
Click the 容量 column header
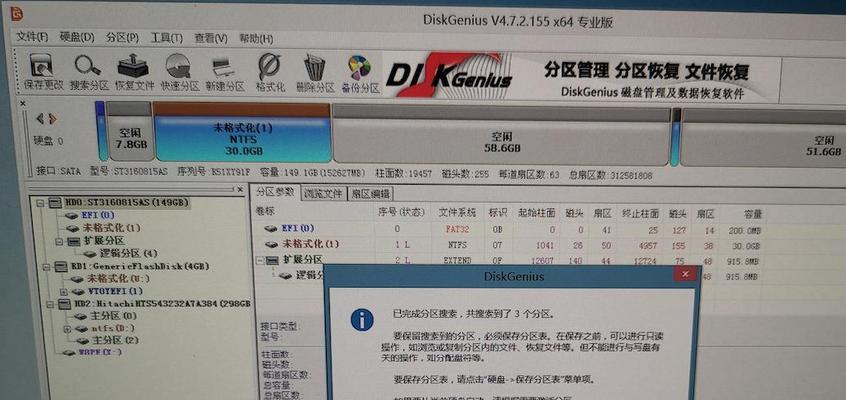752,214
